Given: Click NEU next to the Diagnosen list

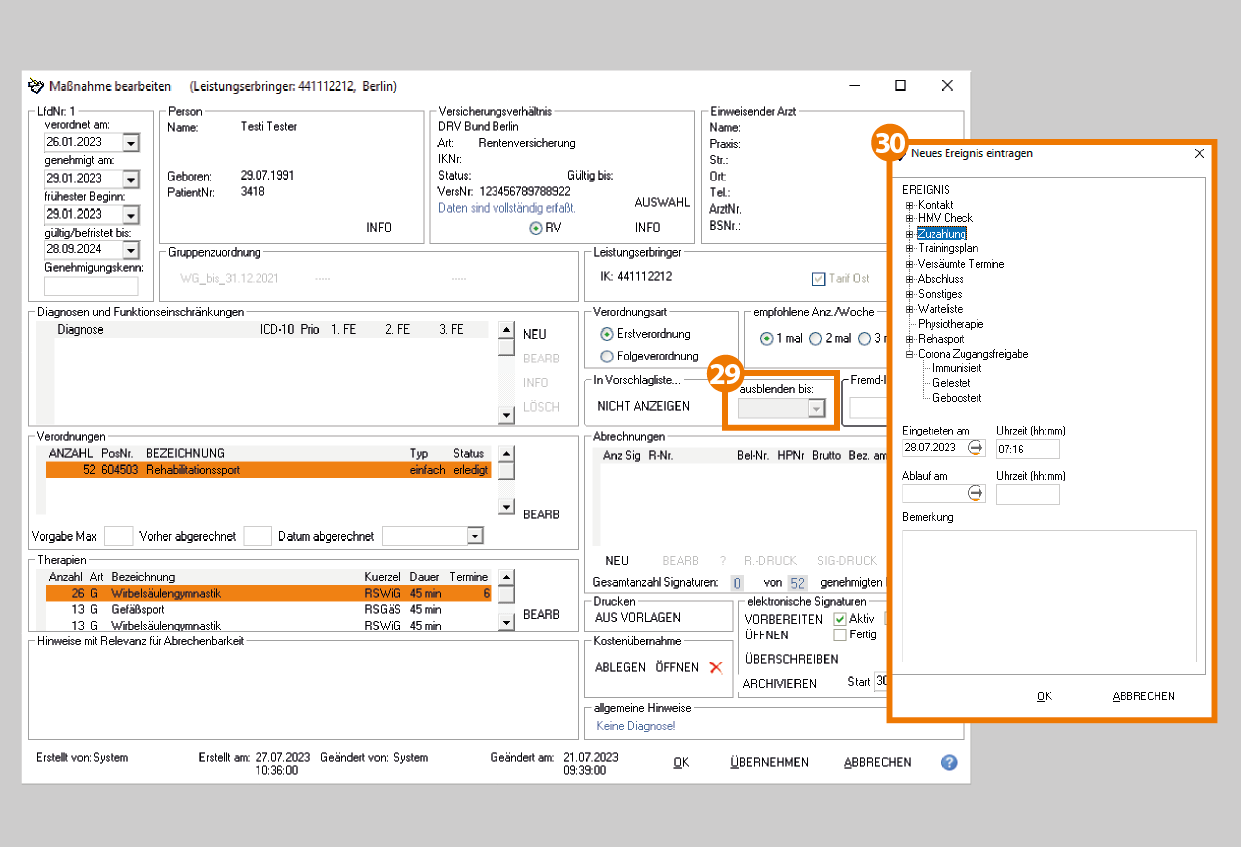Looking at the screenshot, I should click(535, 334).
